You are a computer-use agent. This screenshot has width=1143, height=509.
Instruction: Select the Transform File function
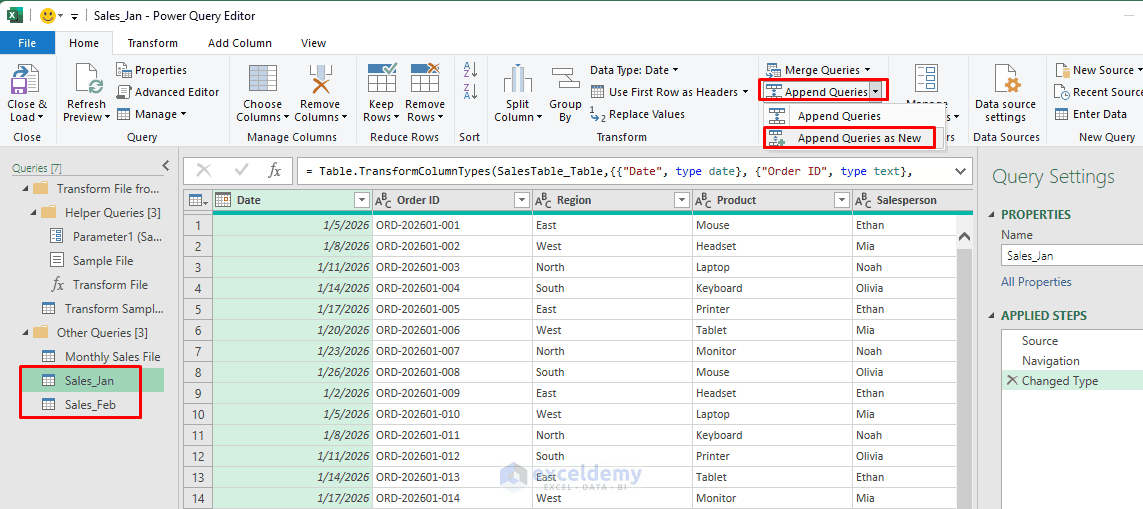point(110,284)
